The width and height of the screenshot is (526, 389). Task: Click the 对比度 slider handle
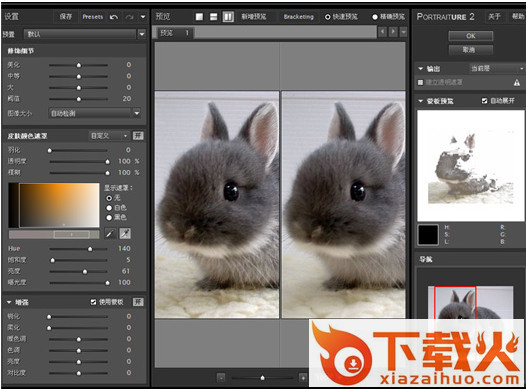[x=79, y=373]
